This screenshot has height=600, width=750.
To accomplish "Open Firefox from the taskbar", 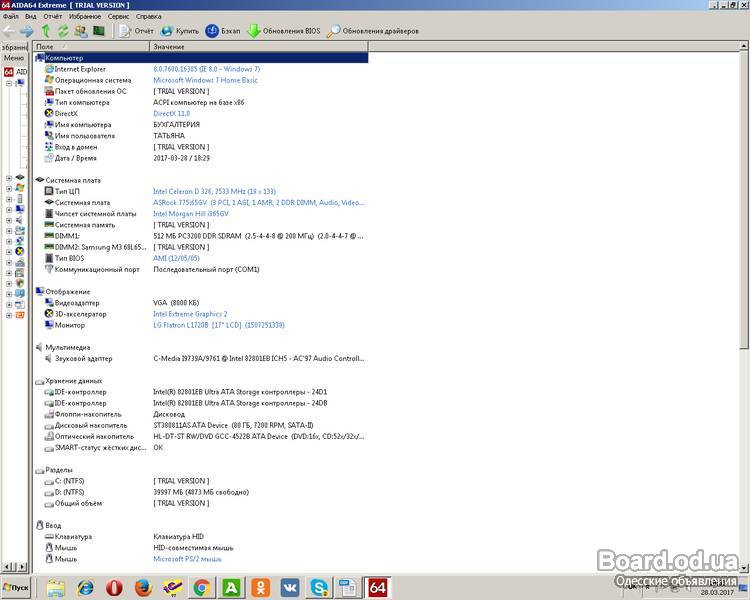I will coord(143,588).
